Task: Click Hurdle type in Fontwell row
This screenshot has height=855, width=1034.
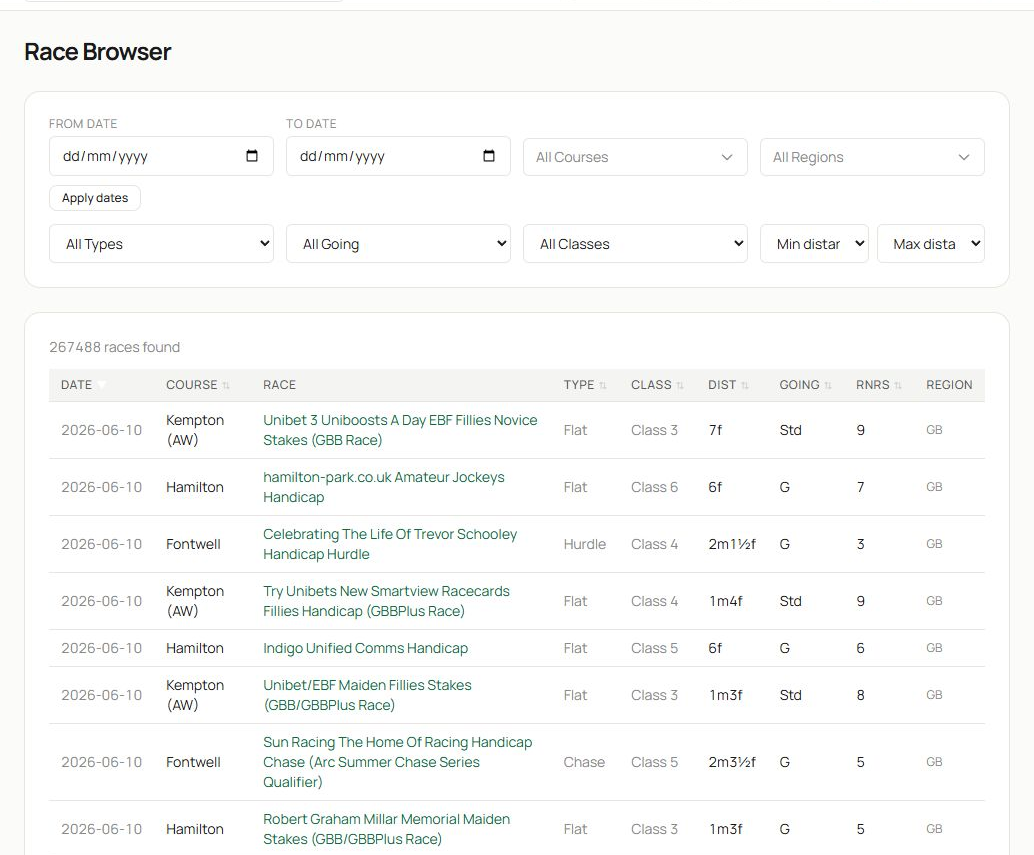Action: (584, 544)
